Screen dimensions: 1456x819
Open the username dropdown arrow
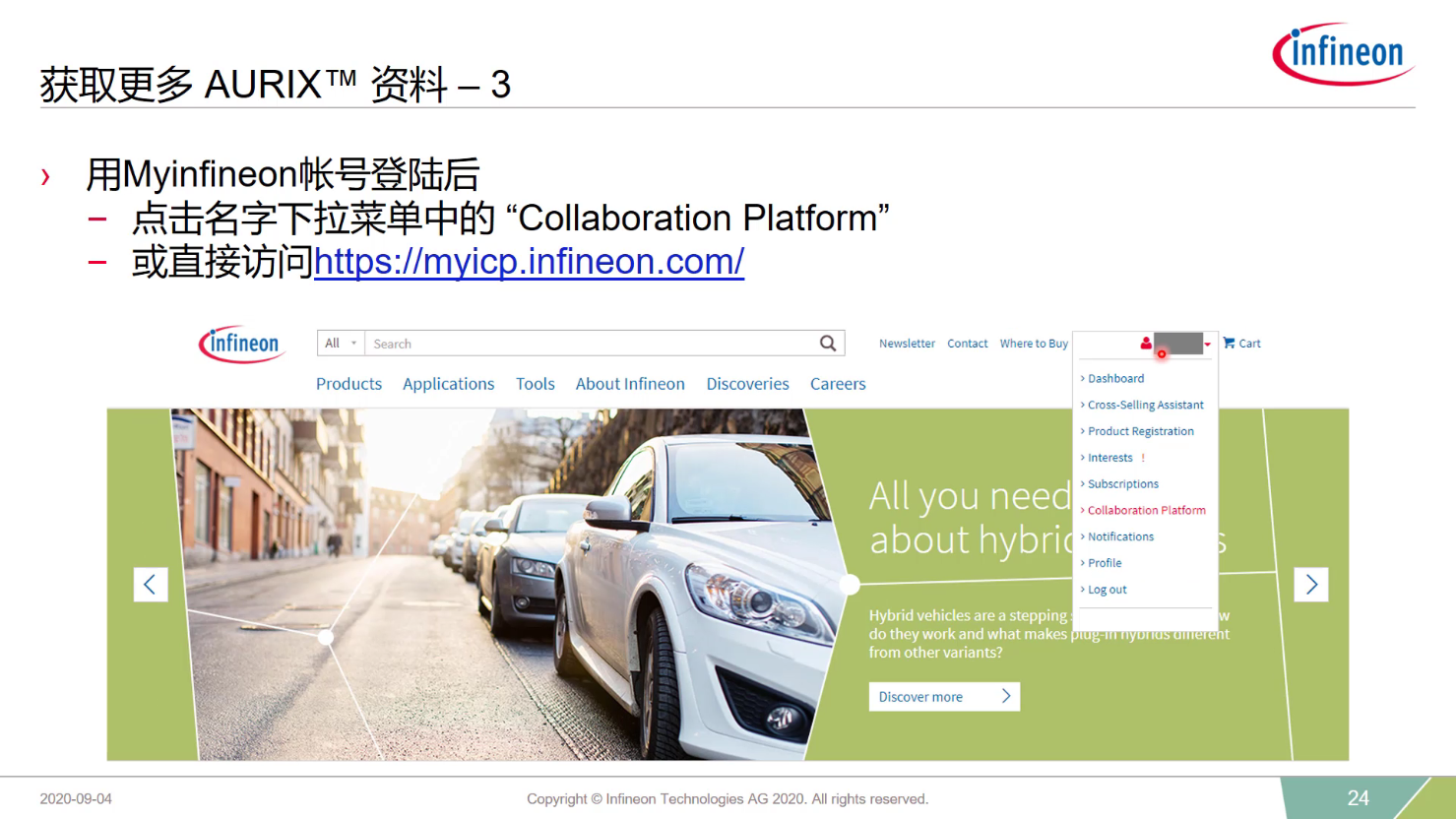pyautogui.click(x=1208, y=344)
